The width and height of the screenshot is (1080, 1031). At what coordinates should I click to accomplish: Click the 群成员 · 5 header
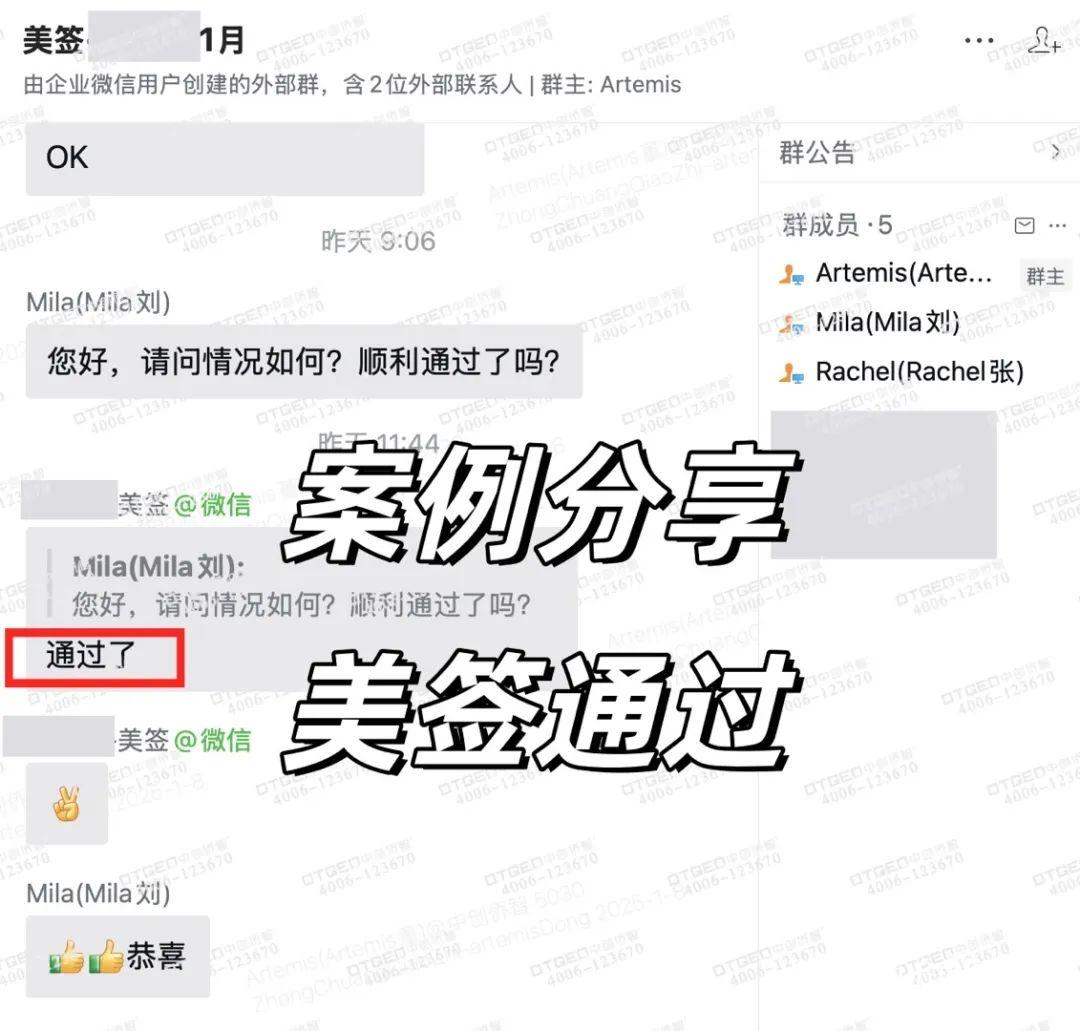837,225
